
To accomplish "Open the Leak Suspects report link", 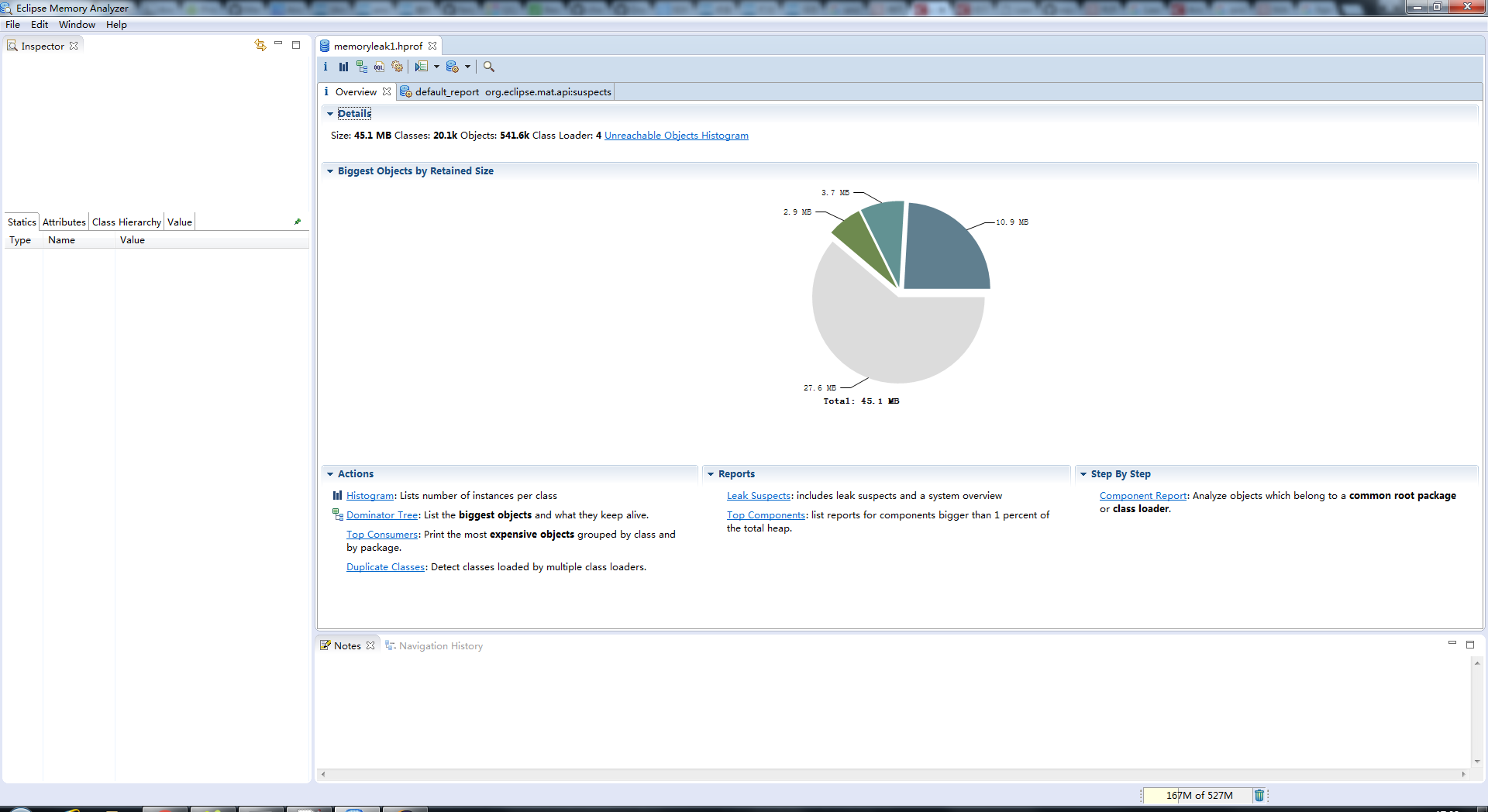I will (759, 496).
